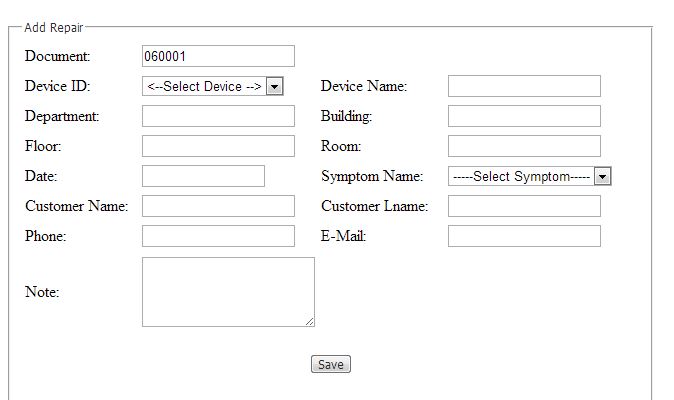The width and height of the screenshot is (674, 400).
Task: Click the Floor text field
Action: pyautogui.click(x=218, y=146)
